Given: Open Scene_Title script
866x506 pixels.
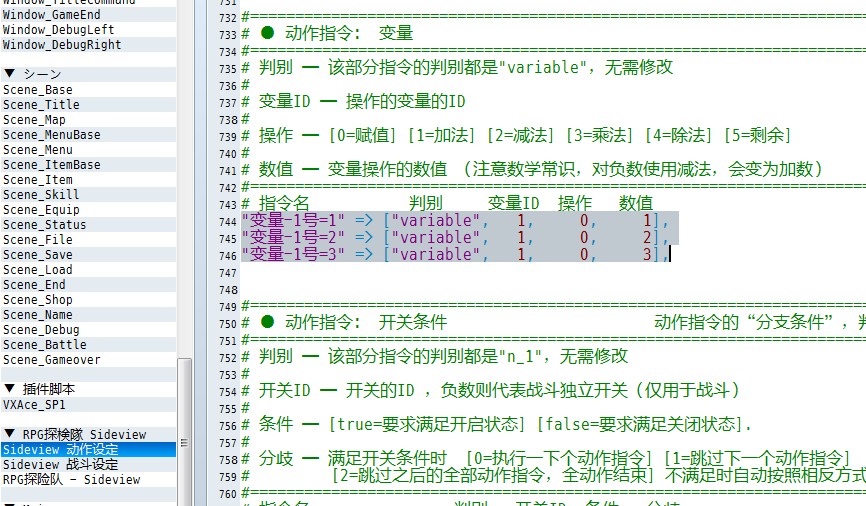Looking at the screenshot, I should (x=88, y=104).
